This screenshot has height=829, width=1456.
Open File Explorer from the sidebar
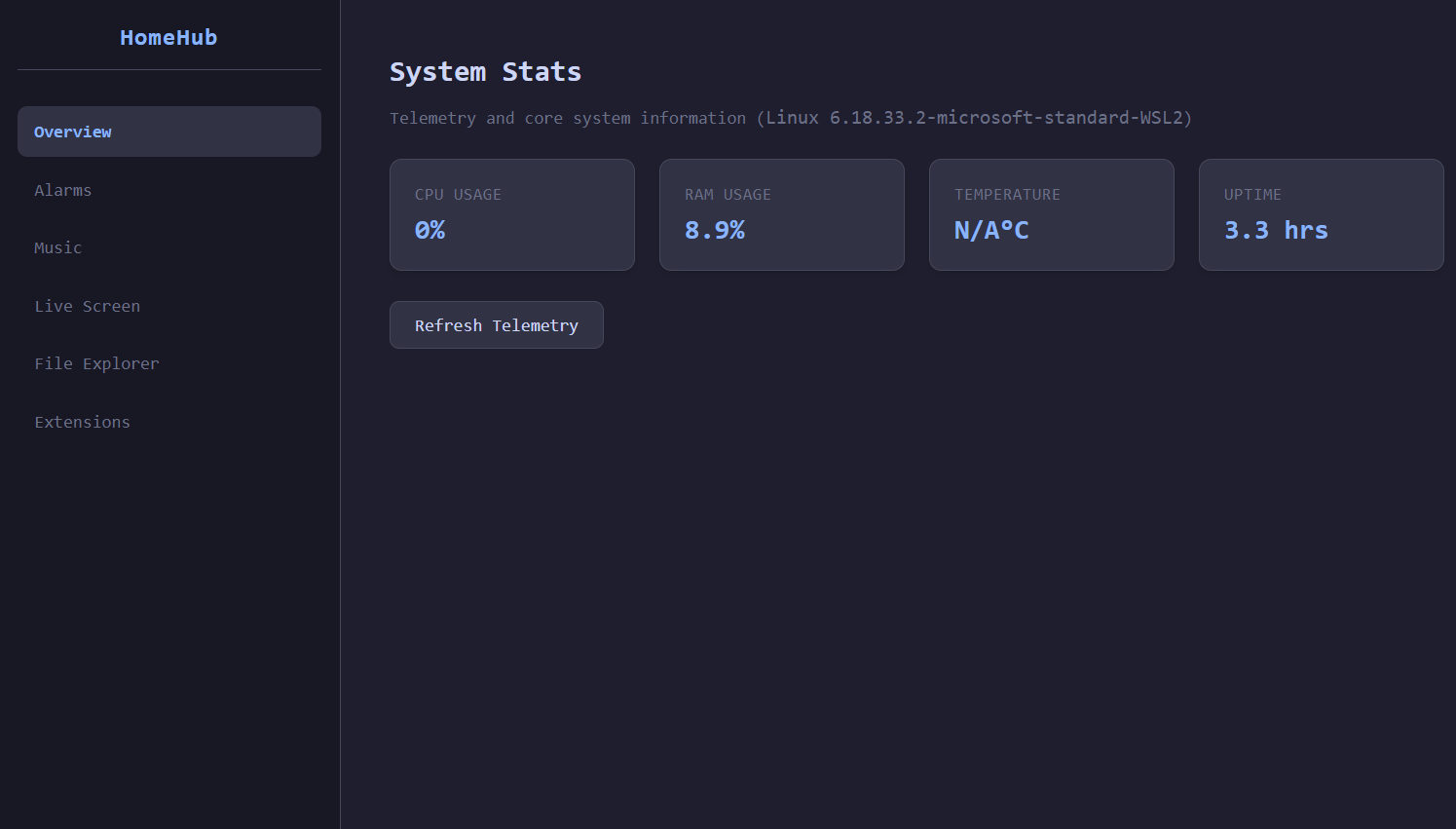click(169, 363)
